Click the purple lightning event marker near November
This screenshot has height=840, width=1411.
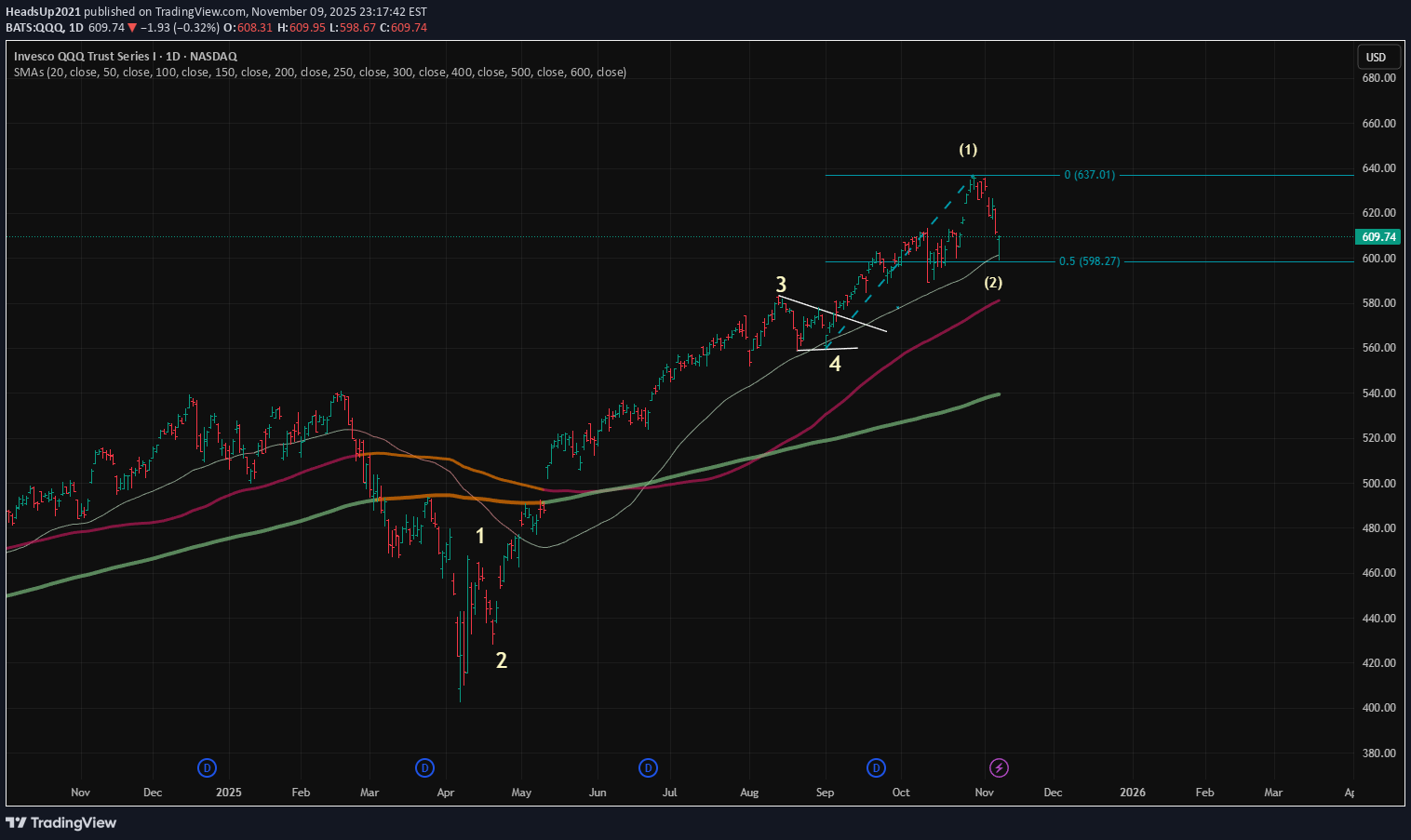coord(999,767)
